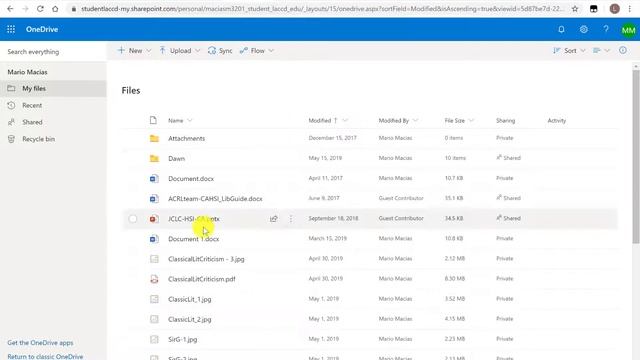Viewport: 640px width, 360px height.
Task: Open the Modified column dropdown
Action: click(x=345, y=120)
